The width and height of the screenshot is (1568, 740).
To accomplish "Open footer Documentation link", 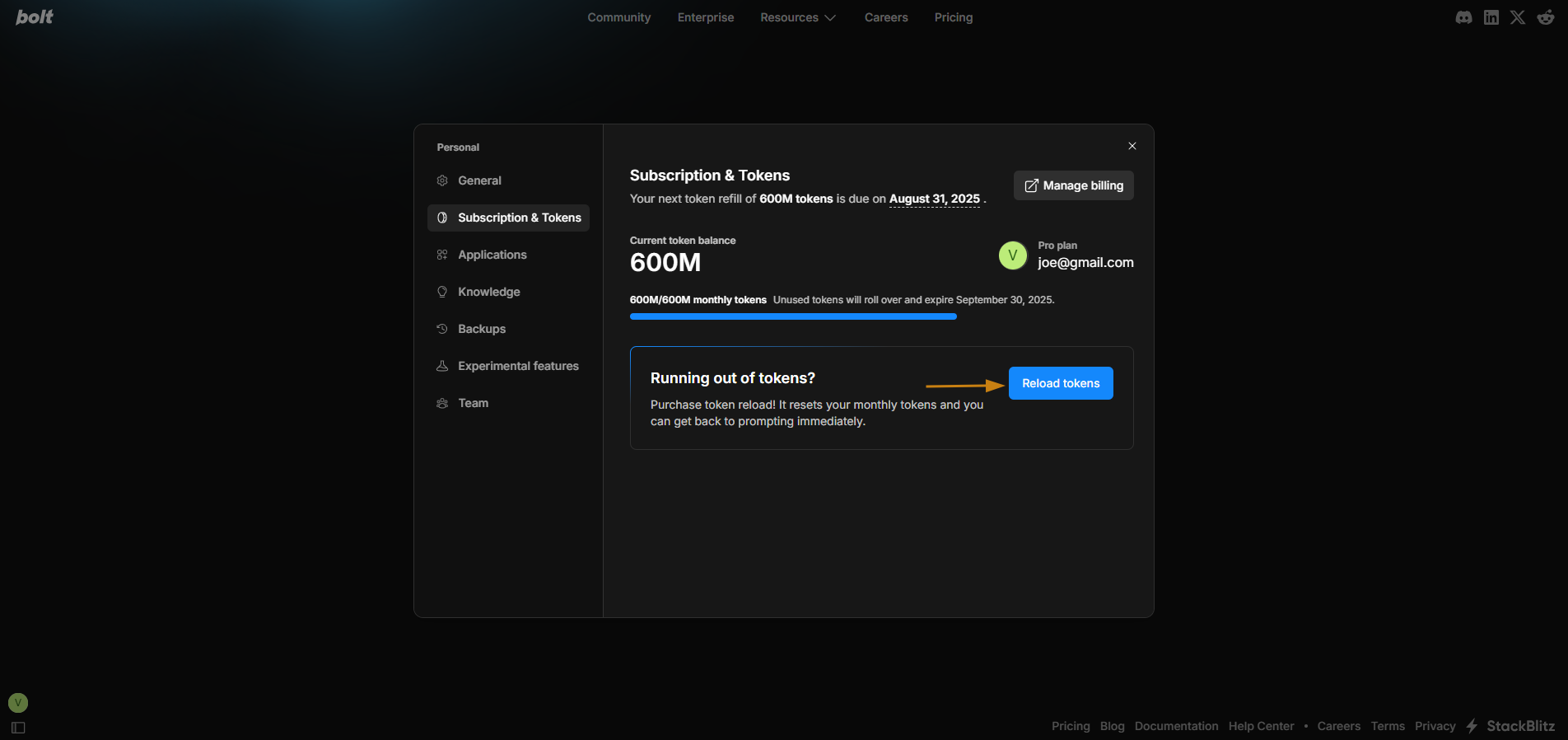I will pos(1176,726).
